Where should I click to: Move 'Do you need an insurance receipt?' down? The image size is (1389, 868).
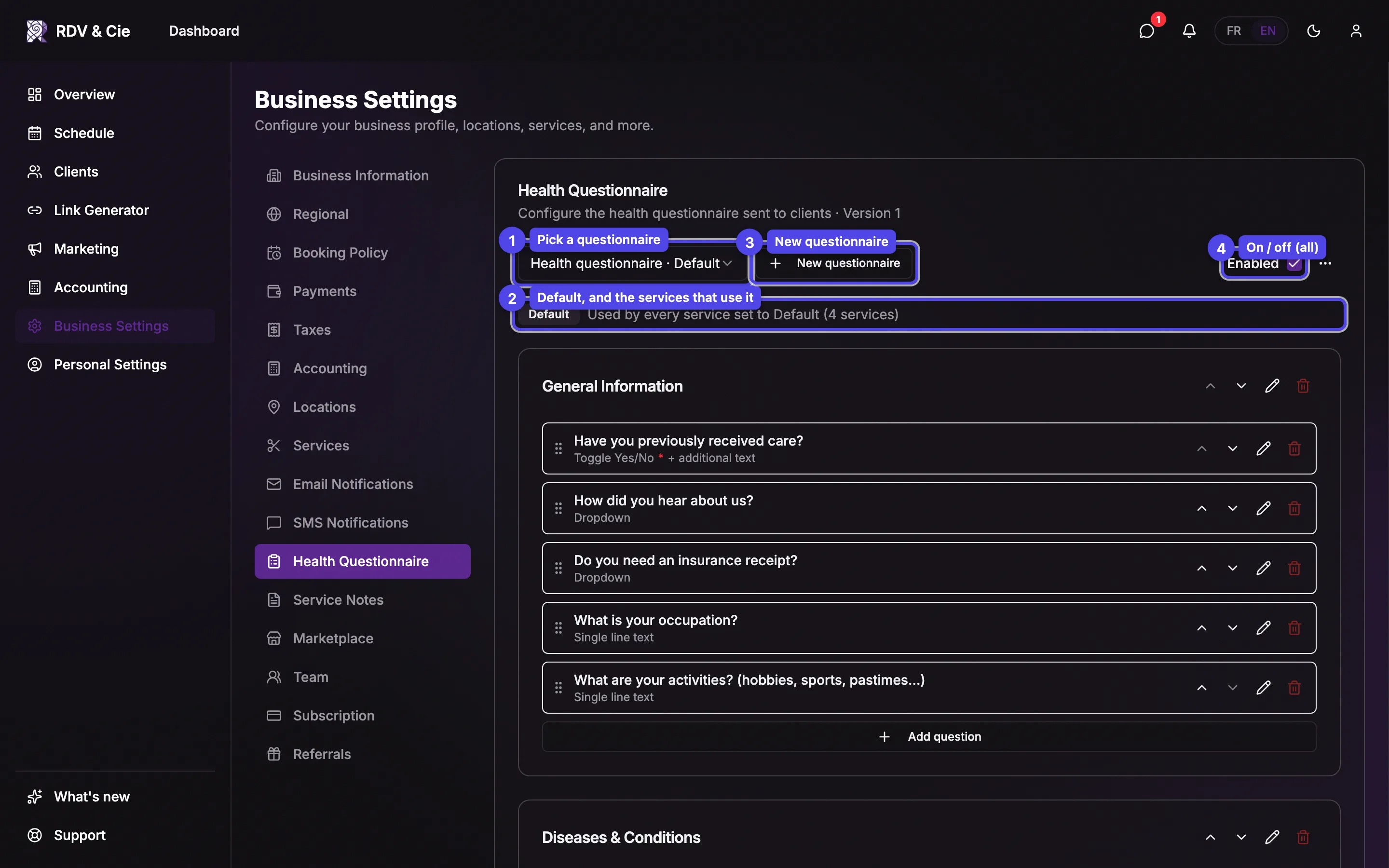pyautogui.click(x=1232, y=568)
